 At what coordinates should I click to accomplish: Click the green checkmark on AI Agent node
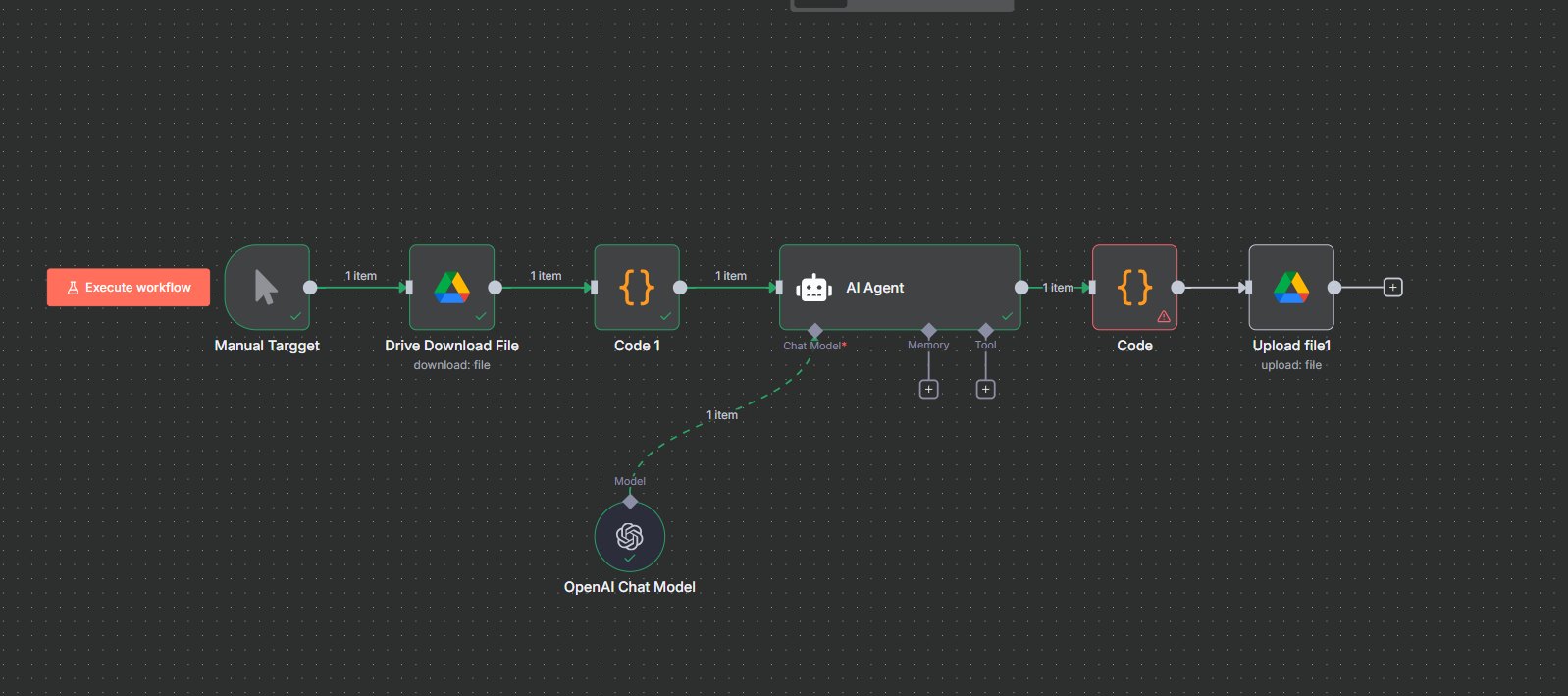[x=1007, y=316]
